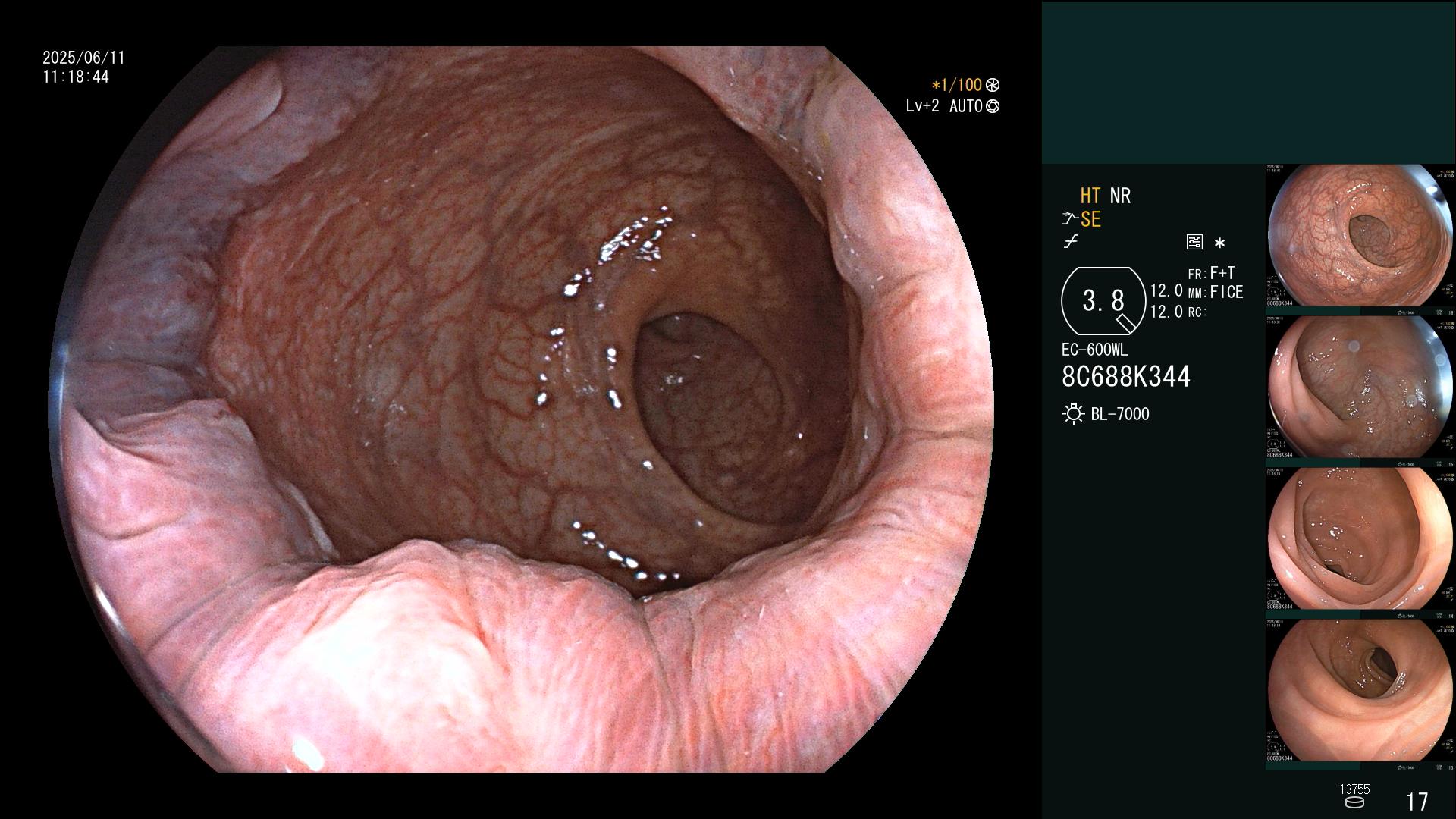The image size is (1456, 819).
Task: Click the date 2025/06/11
Action: [83, 58]
